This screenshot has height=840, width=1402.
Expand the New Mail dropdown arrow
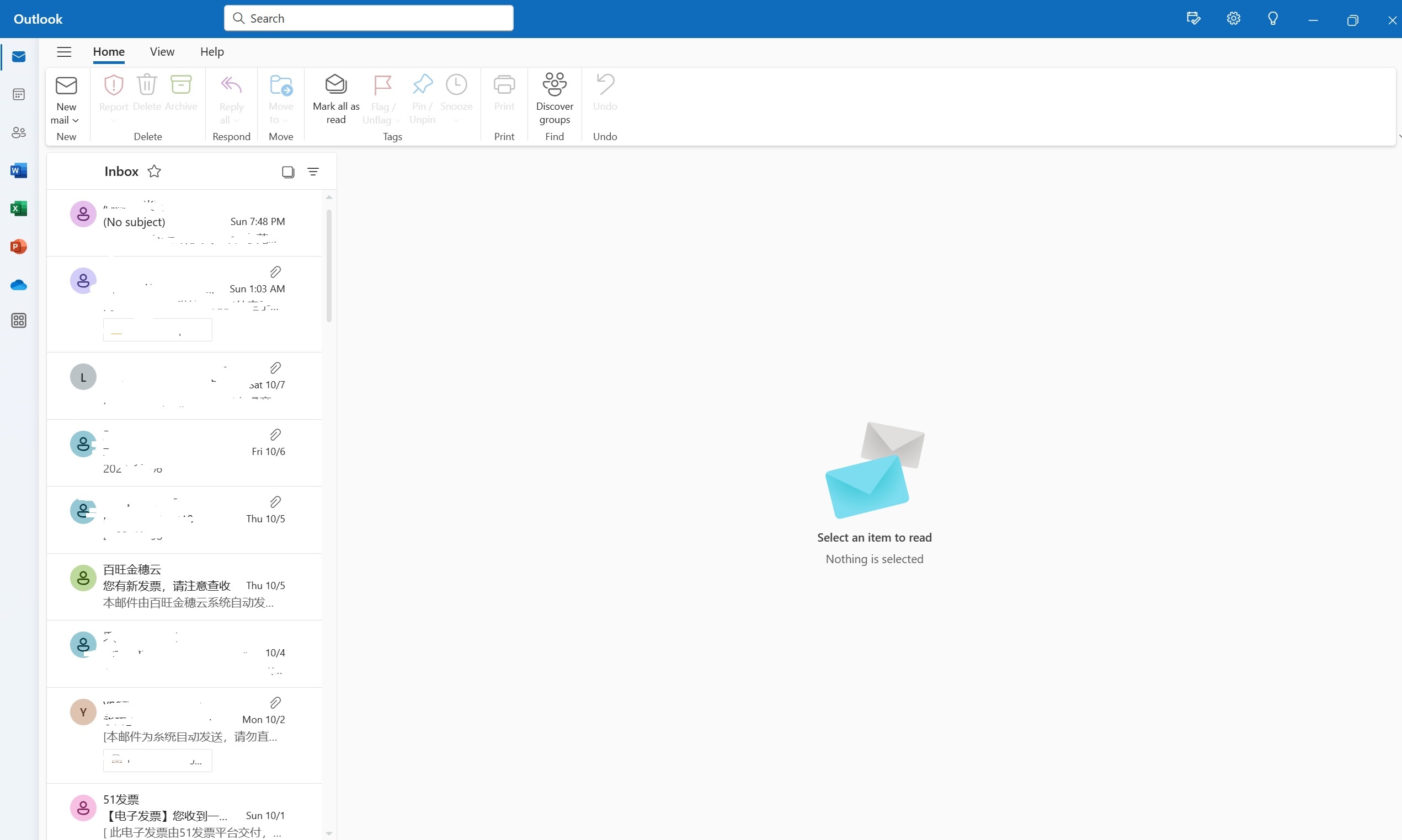pyautogui.click(x=74, y=119)
